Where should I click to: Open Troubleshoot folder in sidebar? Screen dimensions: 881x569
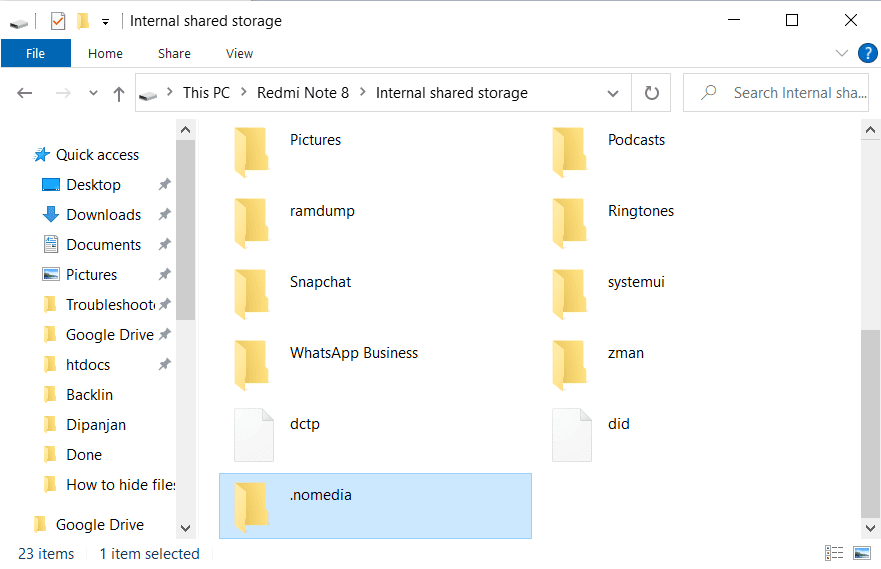(111, 304)
